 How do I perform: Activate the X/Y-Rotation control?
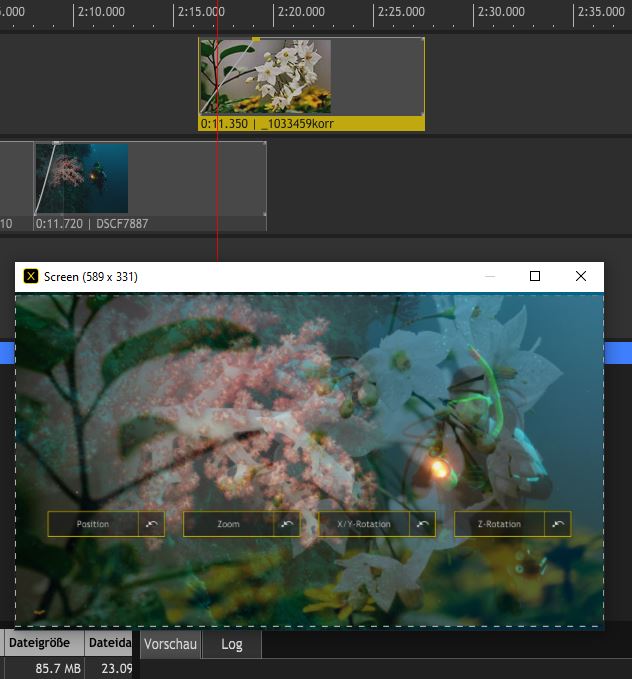pos(364,524)
